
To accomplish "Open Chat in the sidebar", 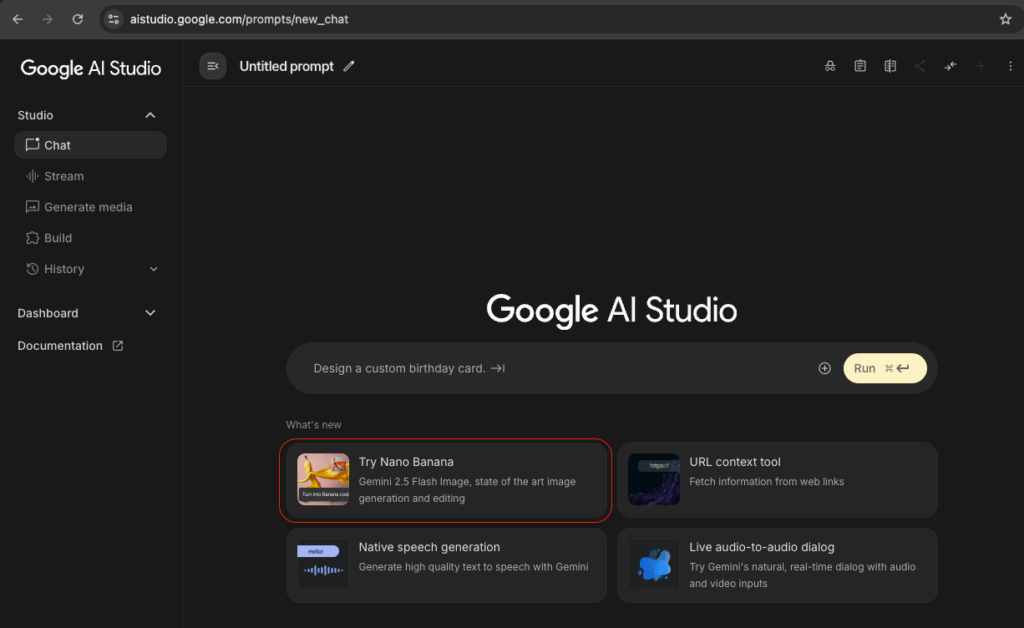I will click(90, 145).
